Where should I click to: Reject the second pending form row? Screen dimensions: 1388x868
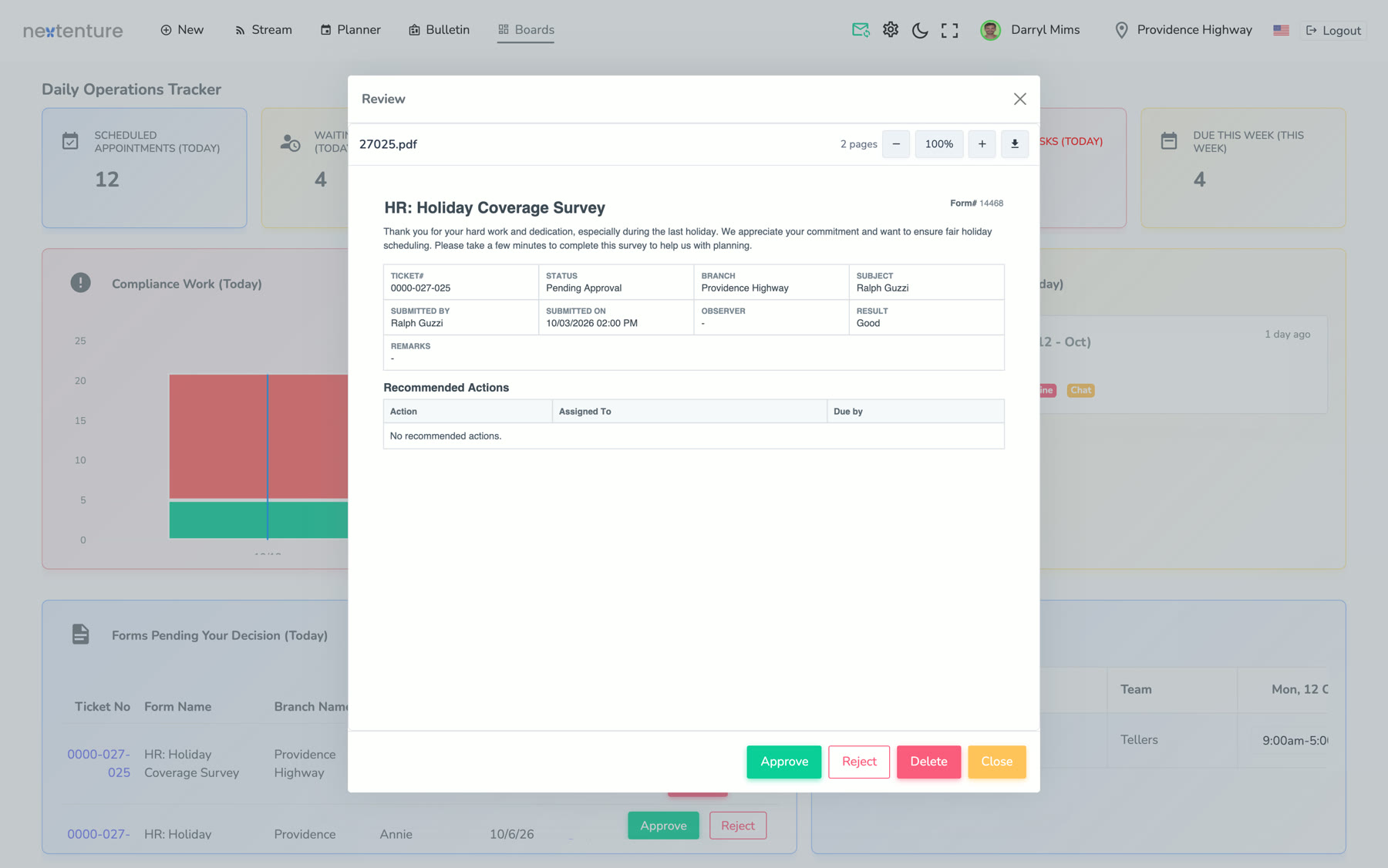[738, 826]
